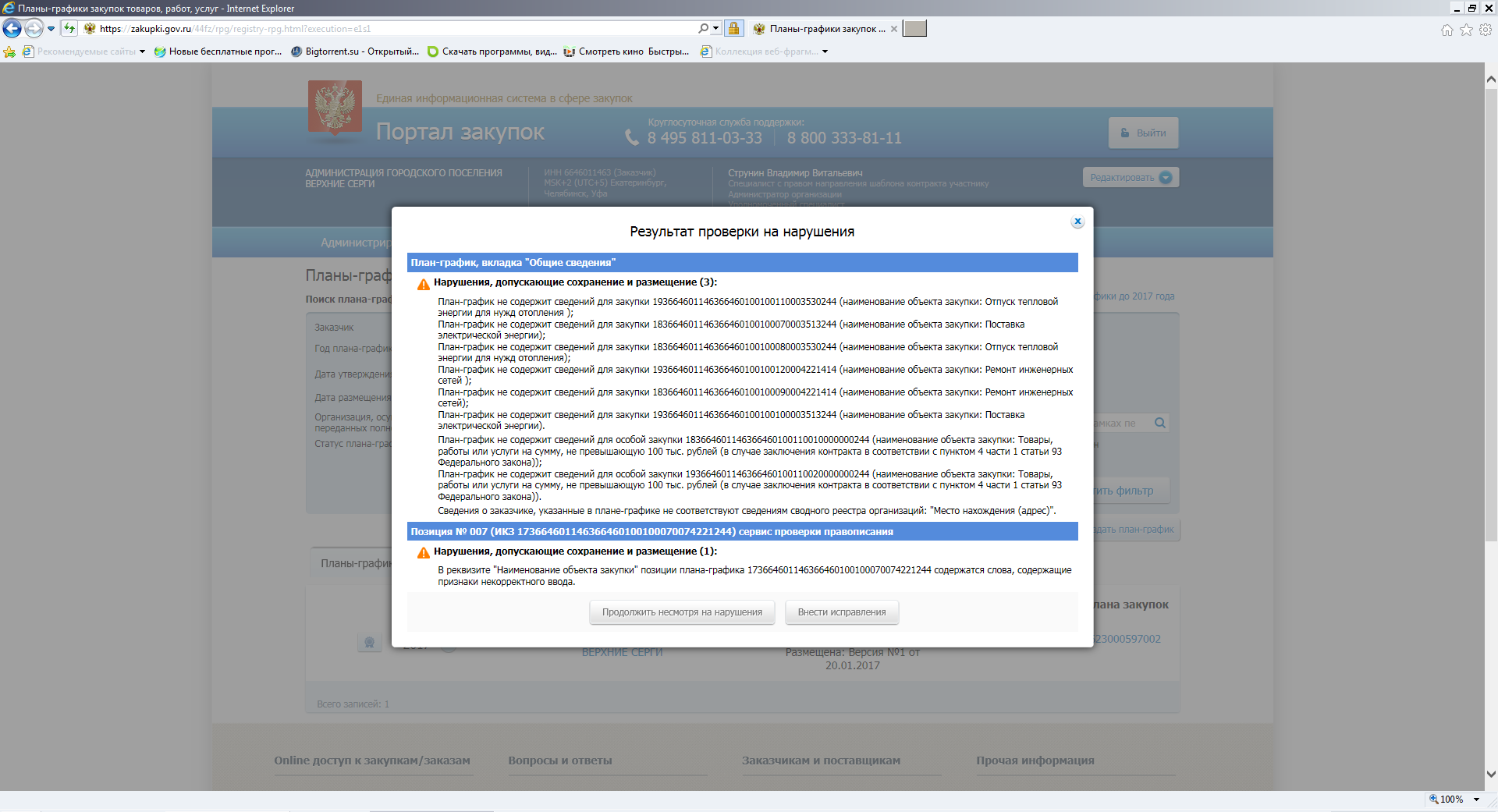Image resolution: width=1498 pixels, height=812 pixels.
Task: Close the violations check result dialog
Action: (x=1077, y=222)
